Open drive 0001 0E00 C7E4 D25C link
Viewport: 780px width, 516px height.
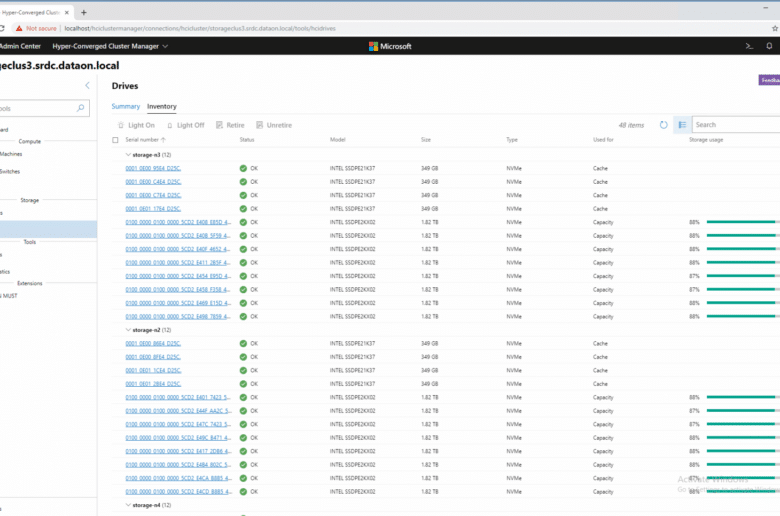[x=153, y=195]
